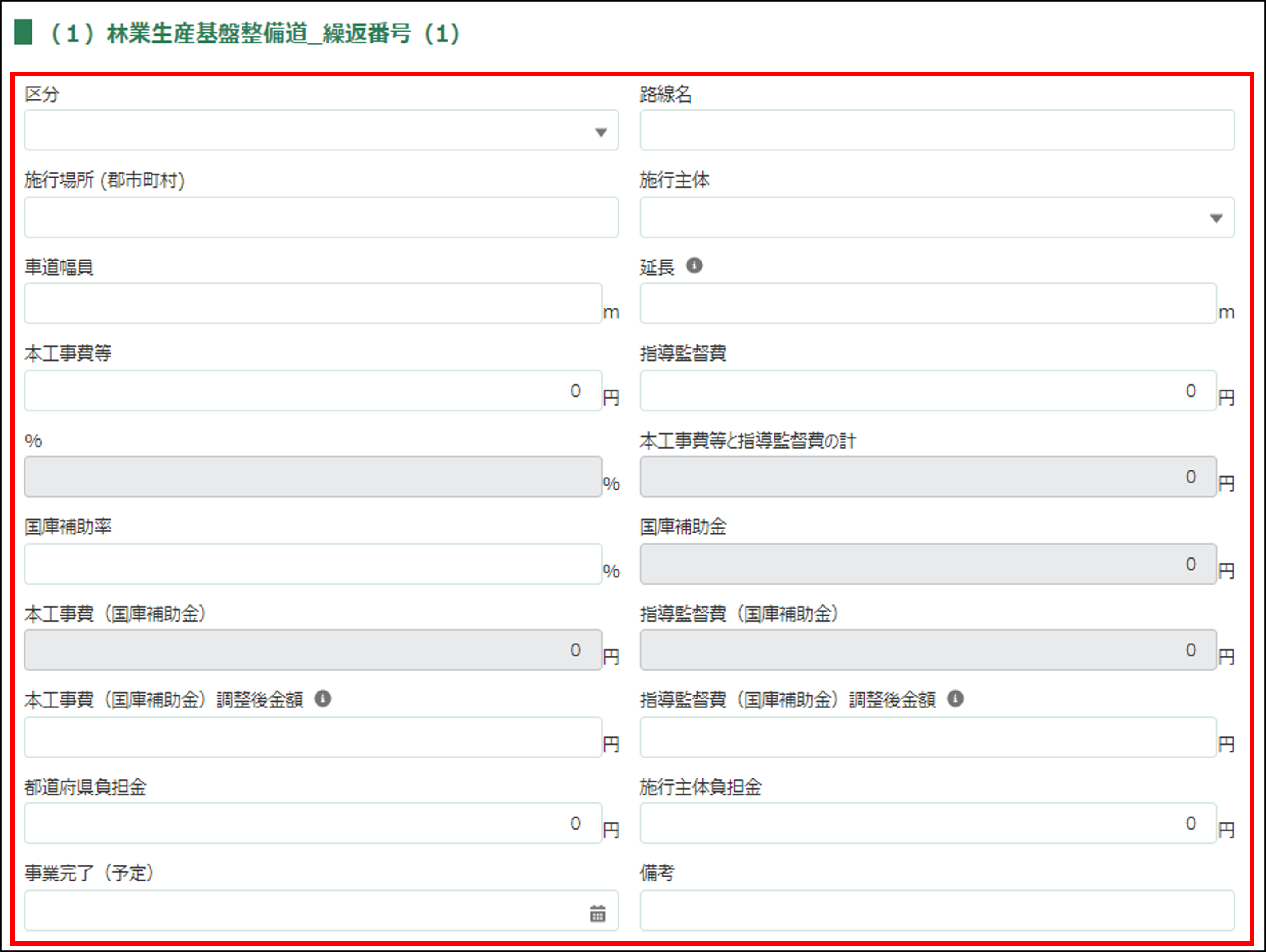Focus the 指導監督費 amount field
Viewport: 1266px width, 952px height.
point(927,391)
